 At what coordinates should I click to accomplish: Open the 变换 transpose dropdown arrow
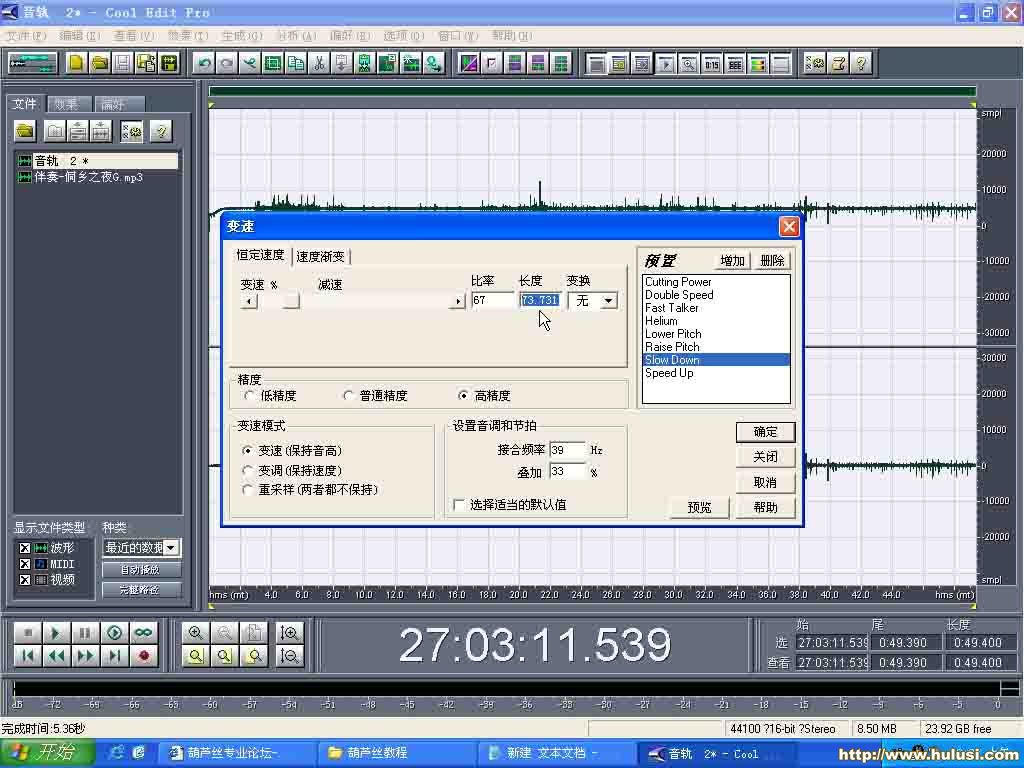coord(609,300)
